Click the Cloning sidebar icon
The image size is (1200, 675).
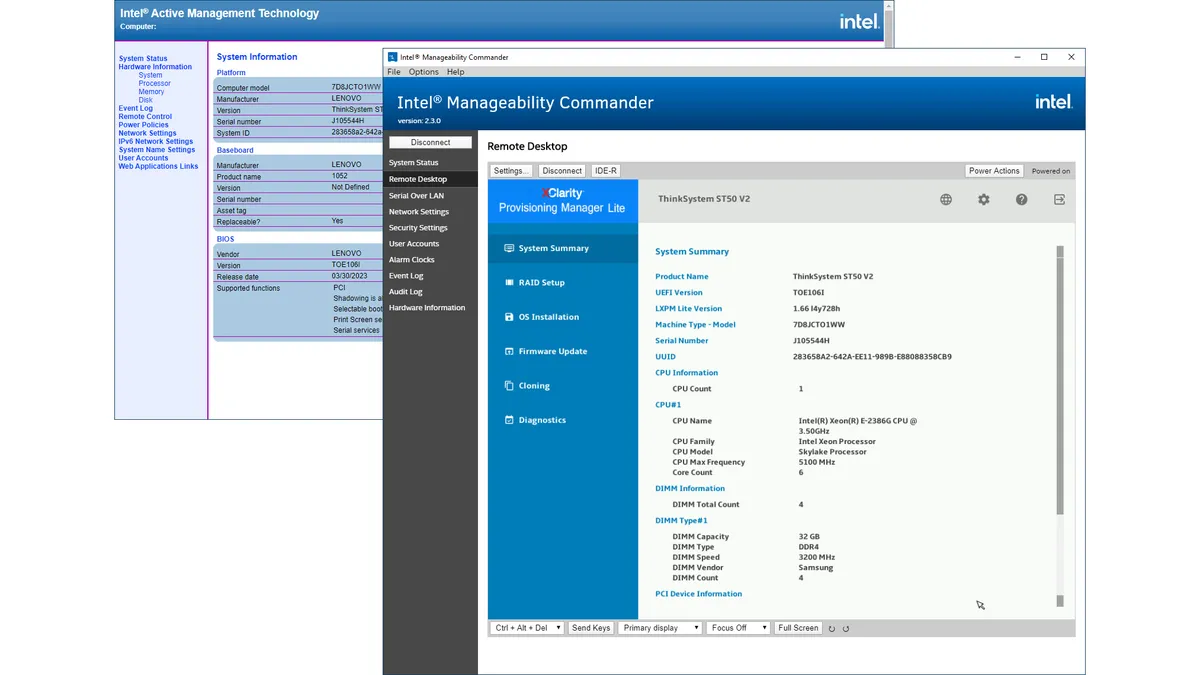(509, 386)
